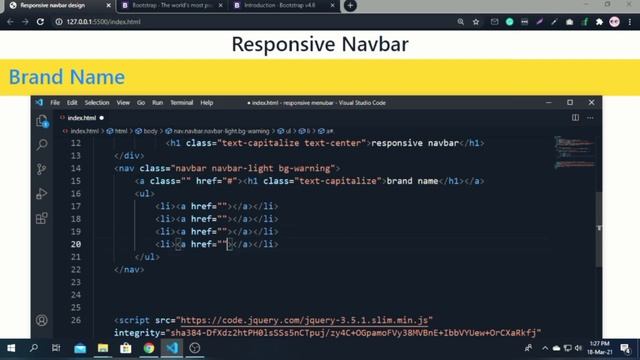Go back in the browser
Image resolution: width=640 pixels, height=360 pixels.
click(x=10, y=22)
